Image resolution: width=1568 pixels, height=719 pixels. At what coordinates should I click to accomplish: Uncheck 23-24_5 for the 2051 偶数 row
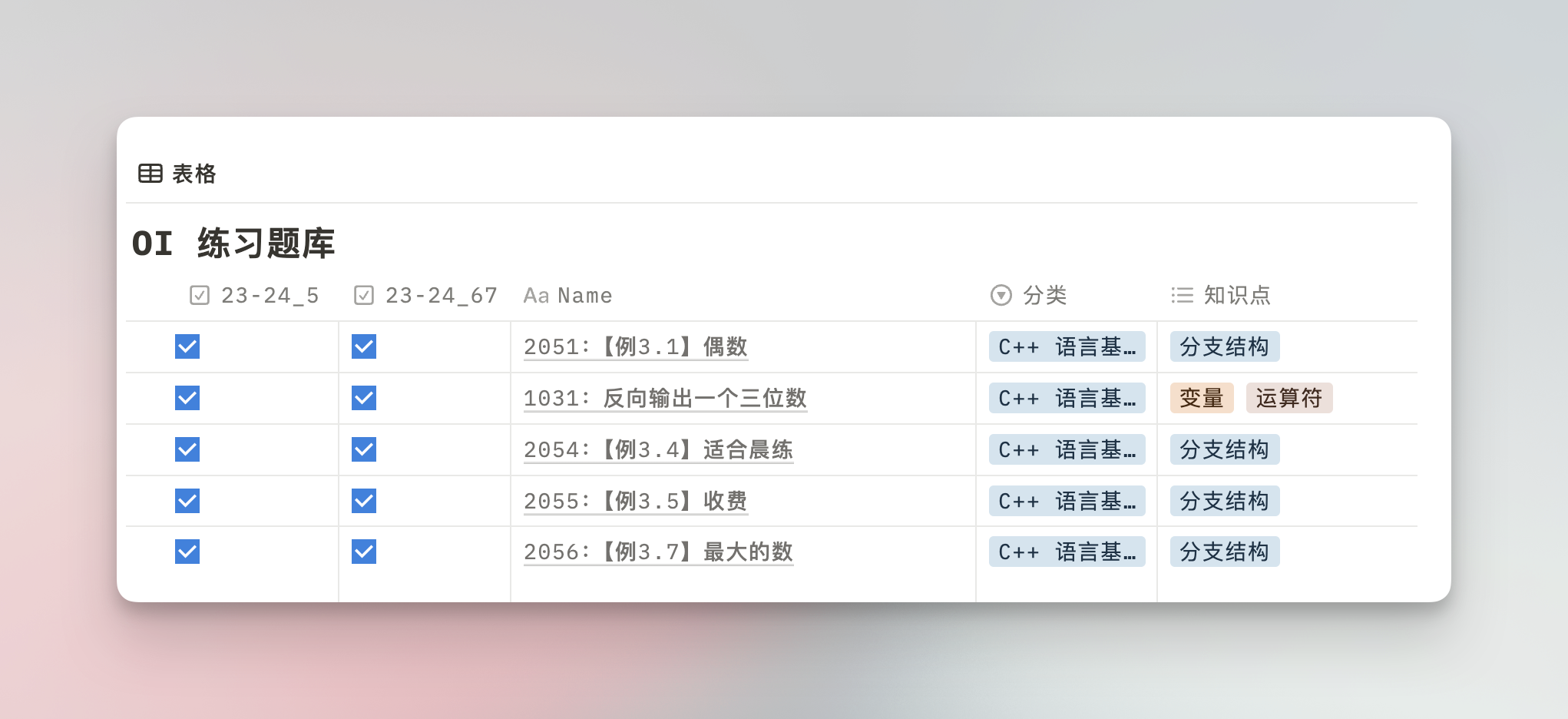187,347
